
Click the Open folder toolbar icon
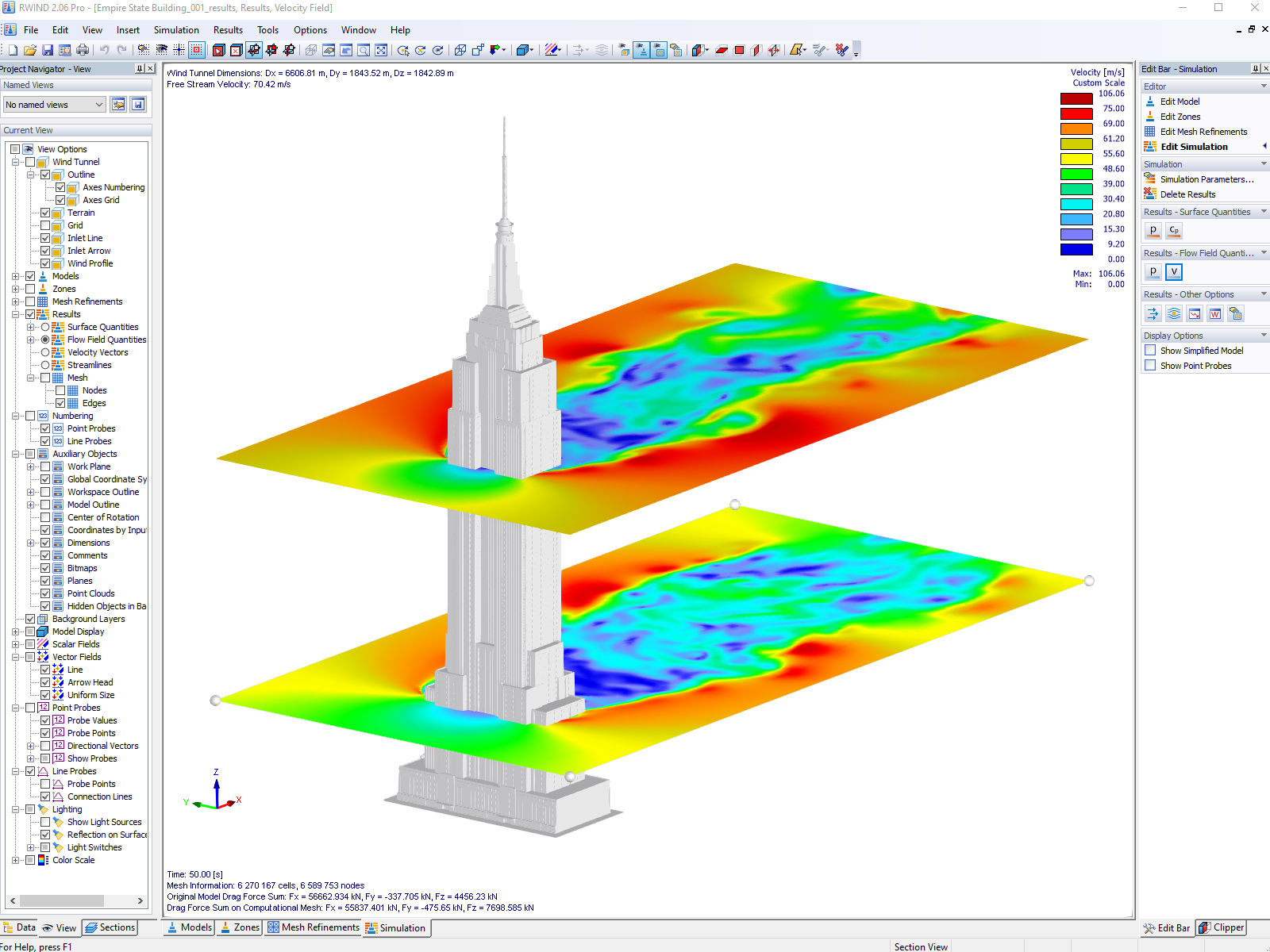pyautogui.click(x=30, y=50)
